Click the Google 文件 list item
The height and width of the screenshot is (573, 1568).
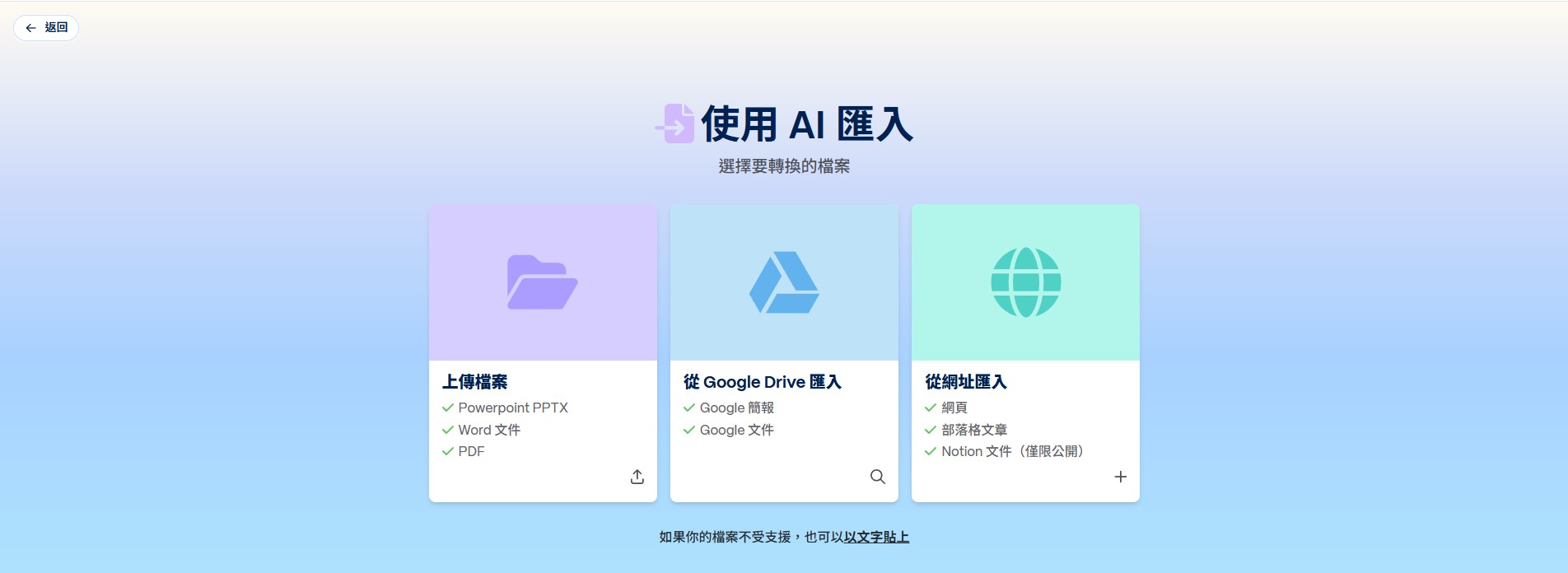click(x=736, y=430)
